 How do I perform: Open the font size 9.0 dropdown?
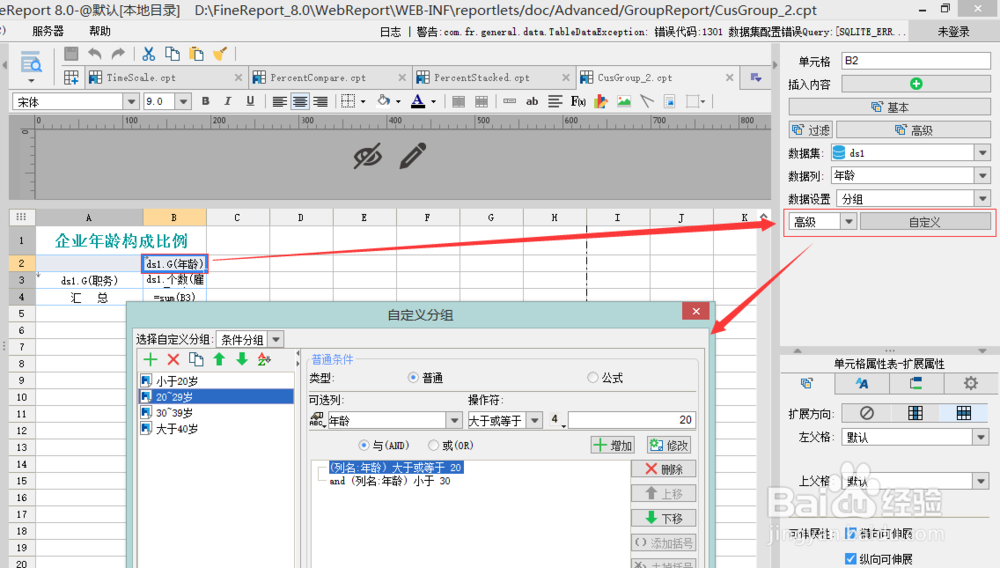click(184, 101)
